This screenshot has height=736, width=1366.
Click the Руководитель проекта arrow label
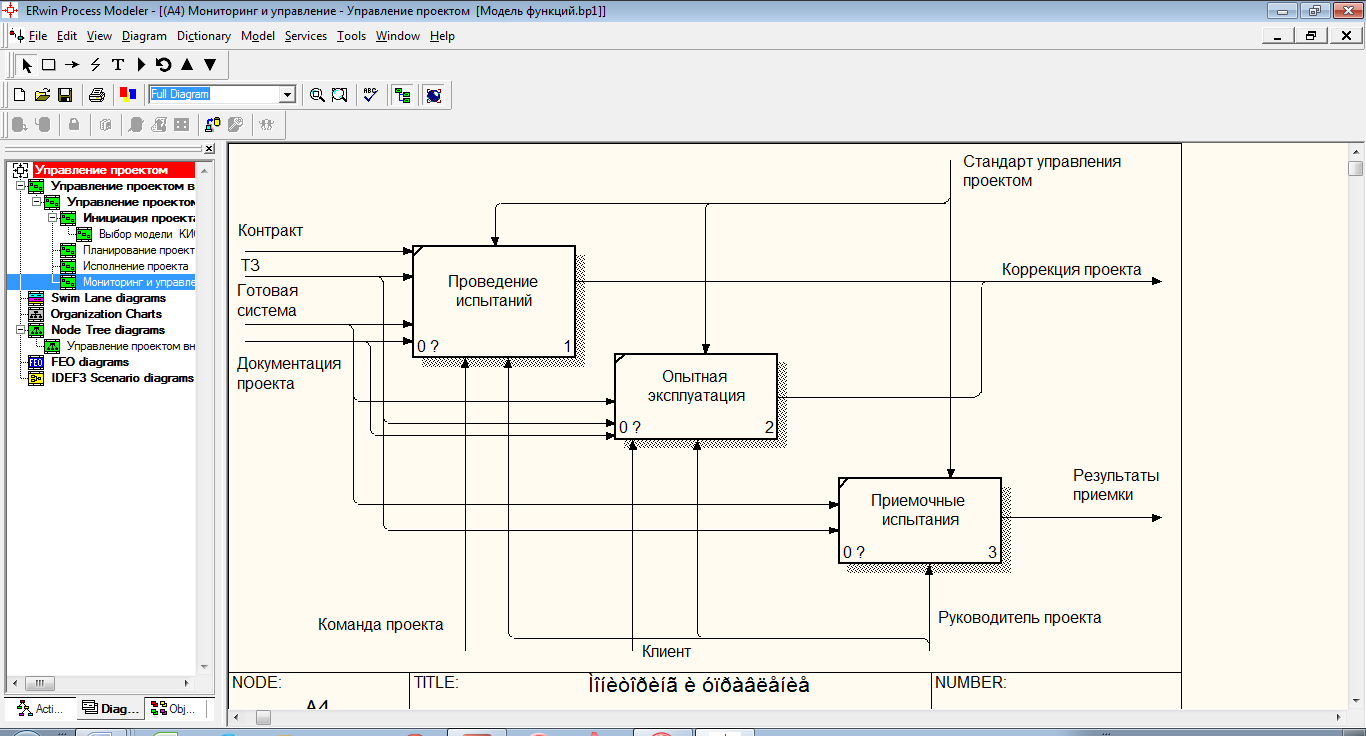point(1019,618)
